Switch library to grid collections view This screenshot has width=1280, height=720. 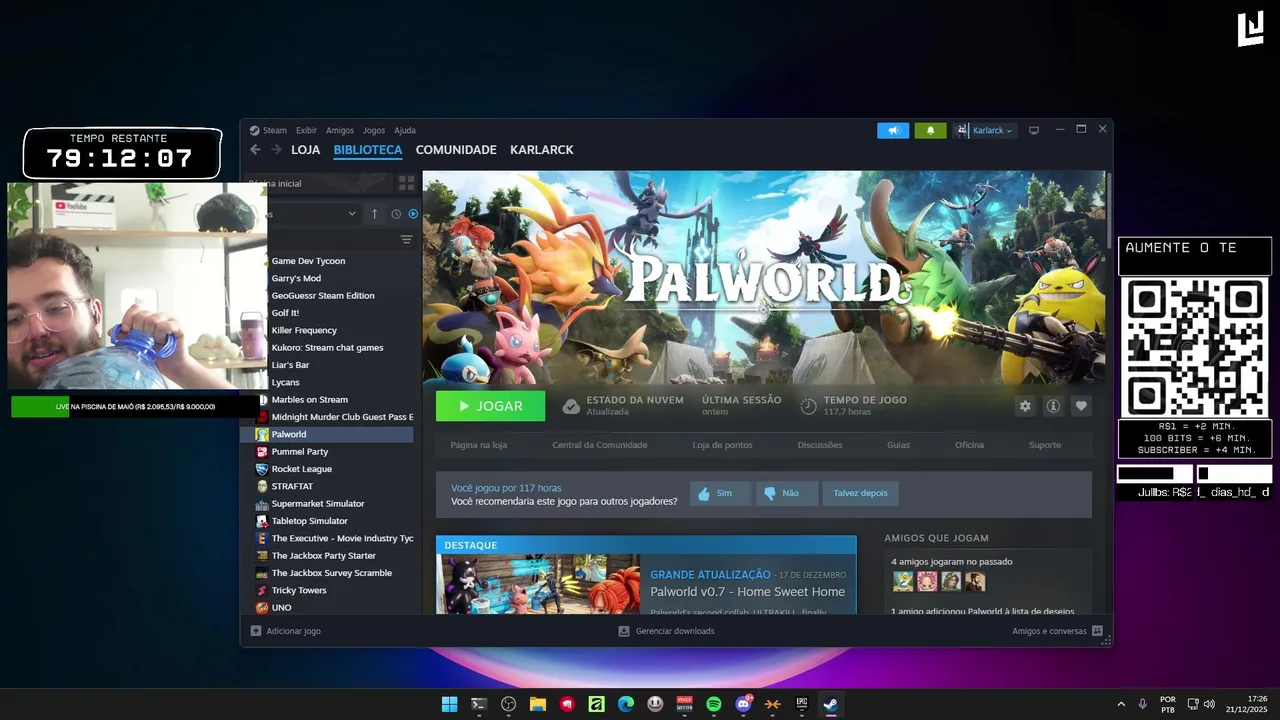[x=406, y=183]
